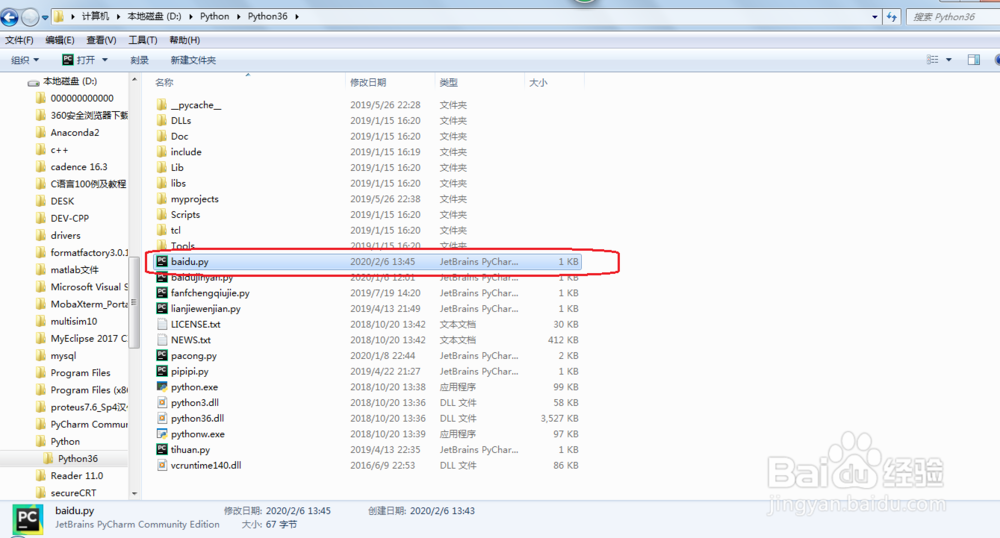1000x538 pixels.
Task: Click the Forward navigation arrow button
Action: [x=30, y=17]
